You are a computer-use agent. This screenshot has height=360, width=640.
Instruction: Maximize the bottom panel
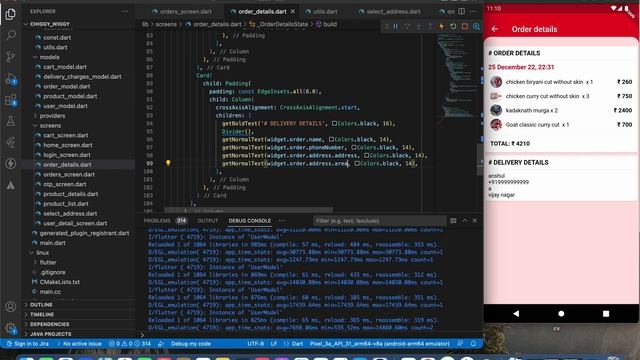click(x=464, y=220)
